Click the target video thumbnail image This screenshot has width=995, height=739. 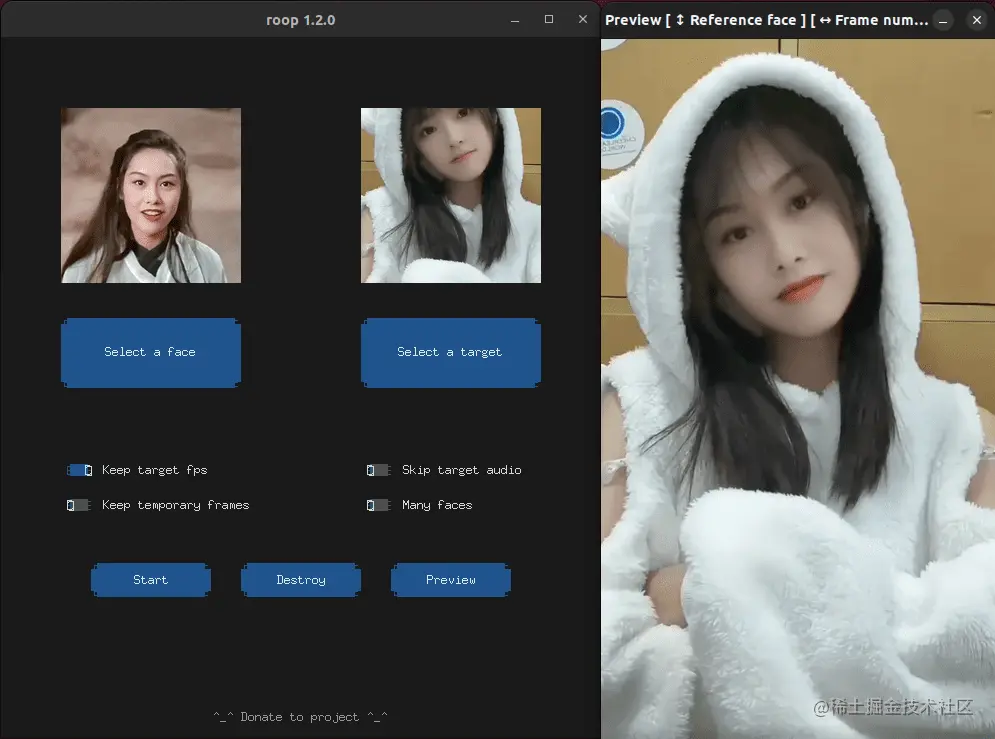point(451,195)
